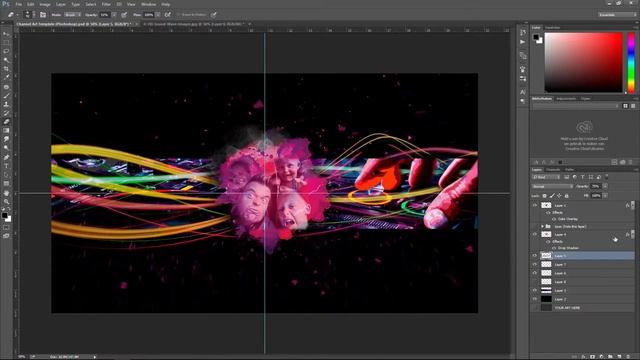The width and height of the screenshot is (640, 360).
Task: Open the File menu
Action: click(x=18, y=4)
